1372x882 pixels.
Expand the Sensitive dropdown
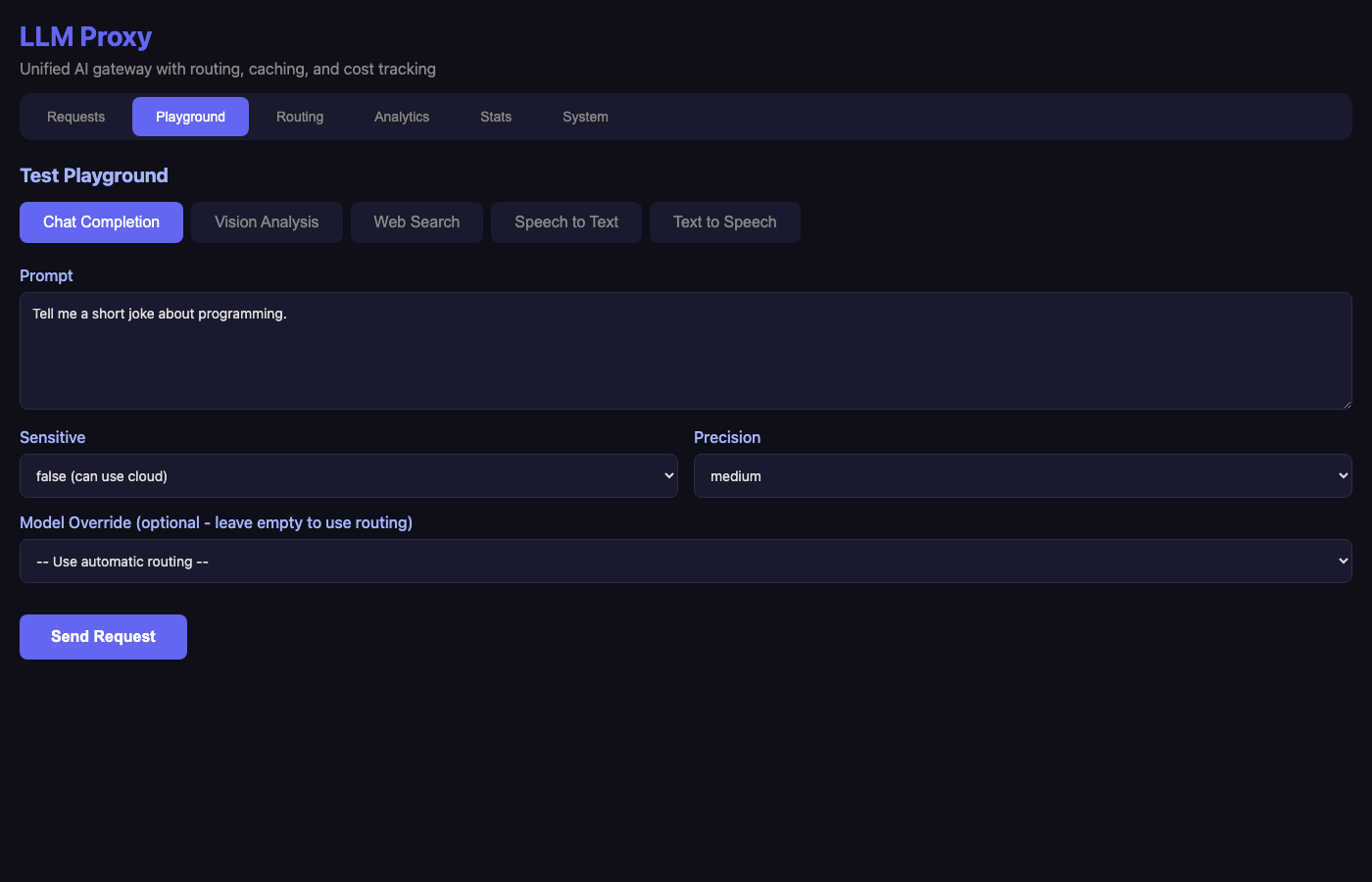[348, 476]
